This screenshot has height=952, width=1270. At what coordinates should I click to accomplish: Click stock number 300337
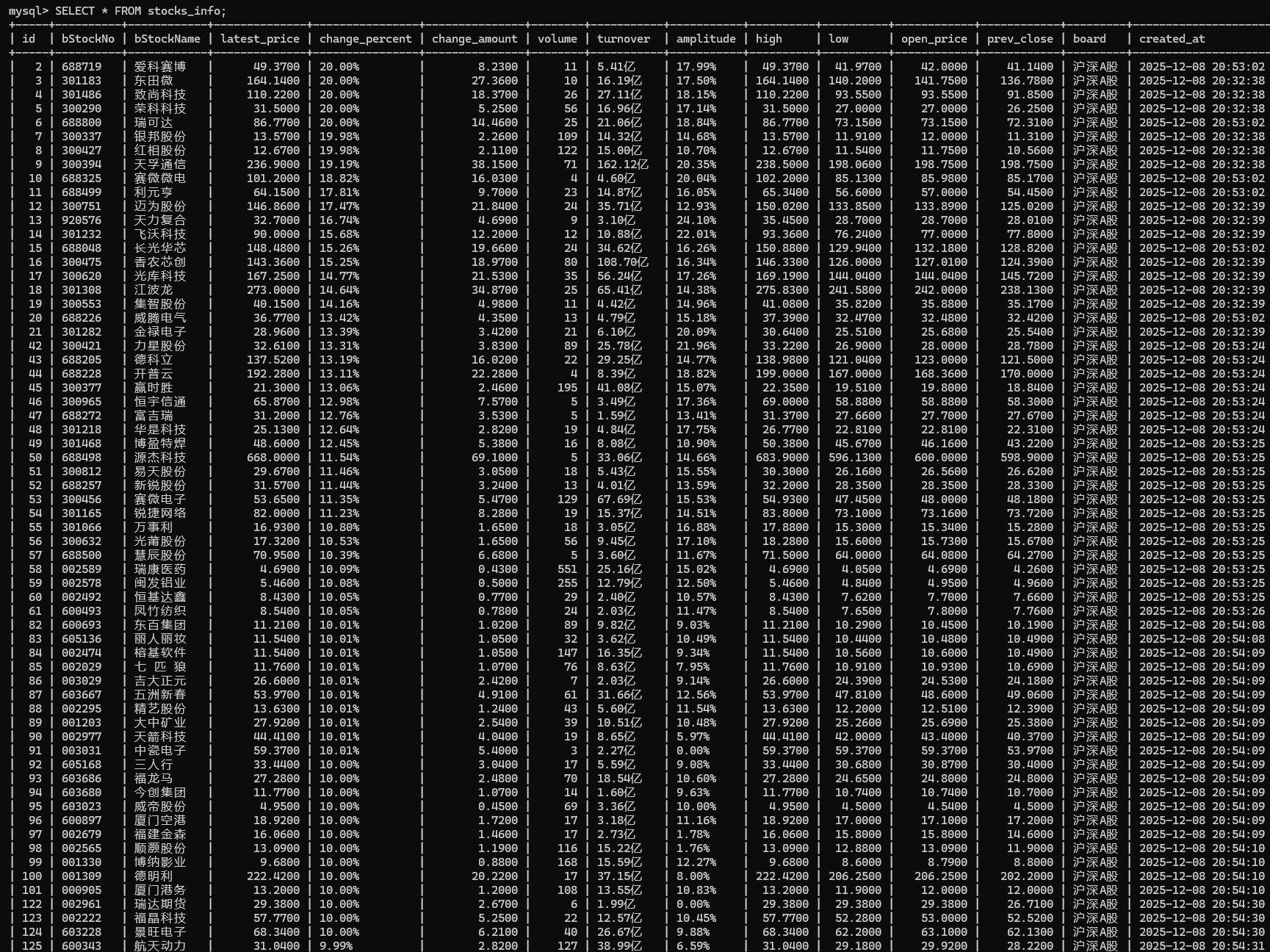[82, 137]
